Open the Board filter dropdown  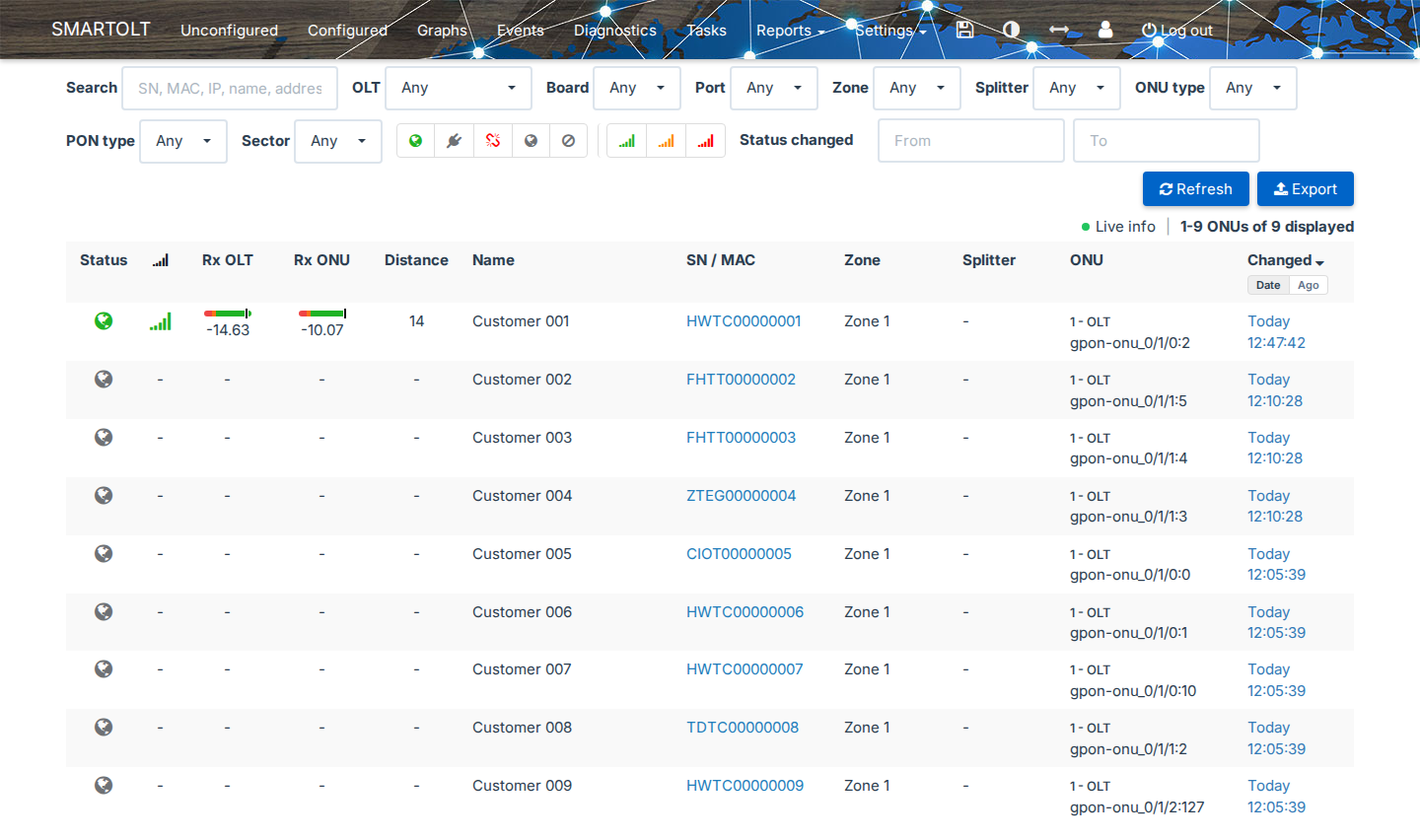coord(637,88)
